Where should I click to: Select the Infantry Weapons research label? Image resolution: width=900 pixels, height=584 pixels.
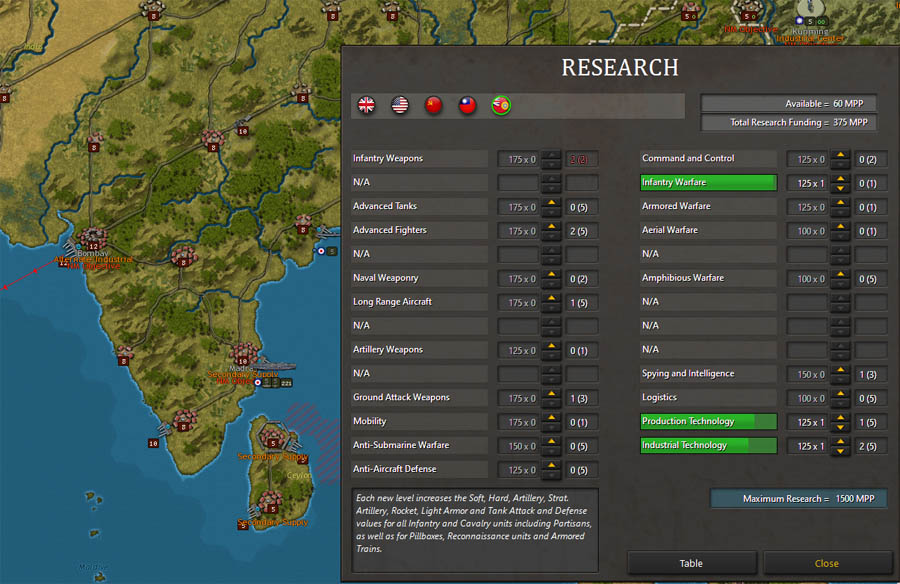419,158
